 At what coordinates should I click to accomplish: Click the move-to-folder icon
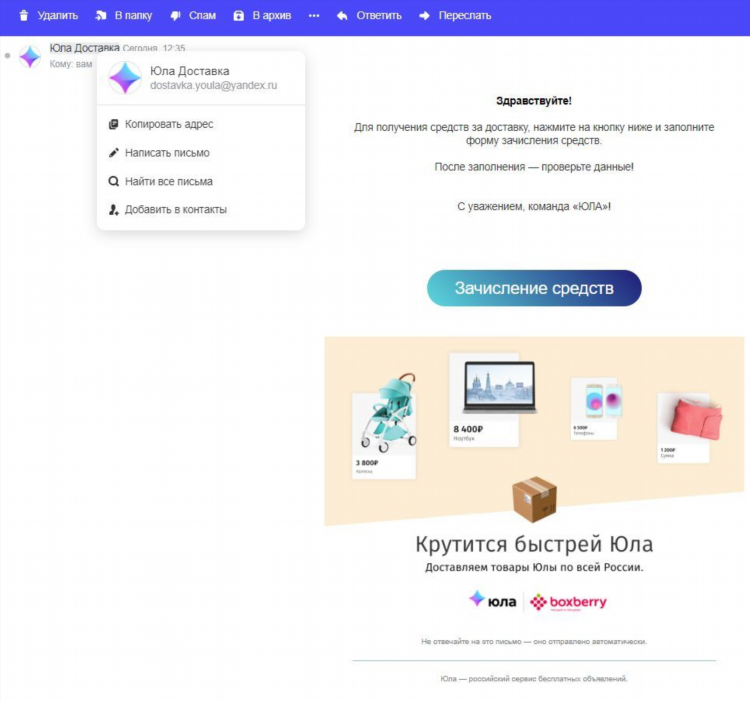click(100, 16)
